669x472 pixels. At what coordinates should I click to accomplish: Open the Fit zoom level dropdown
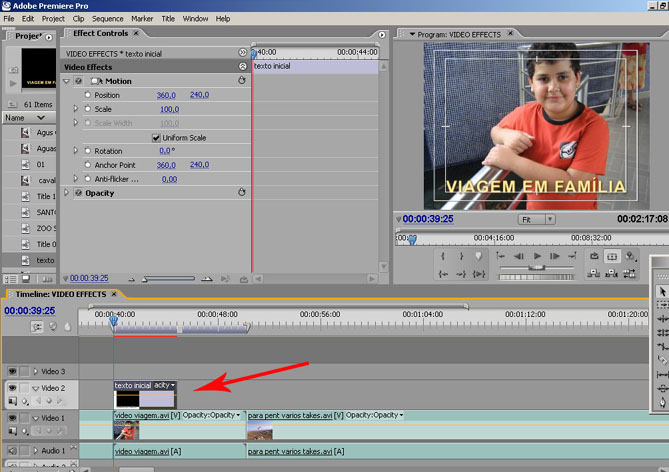coord(537,218)
